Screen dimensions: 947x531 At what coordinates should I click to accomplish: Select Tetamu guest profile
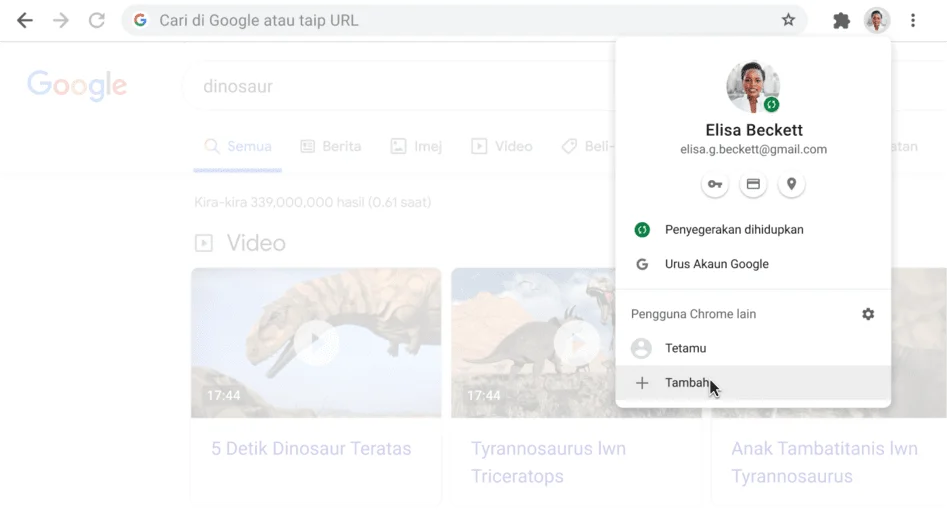tap(685, 348)
